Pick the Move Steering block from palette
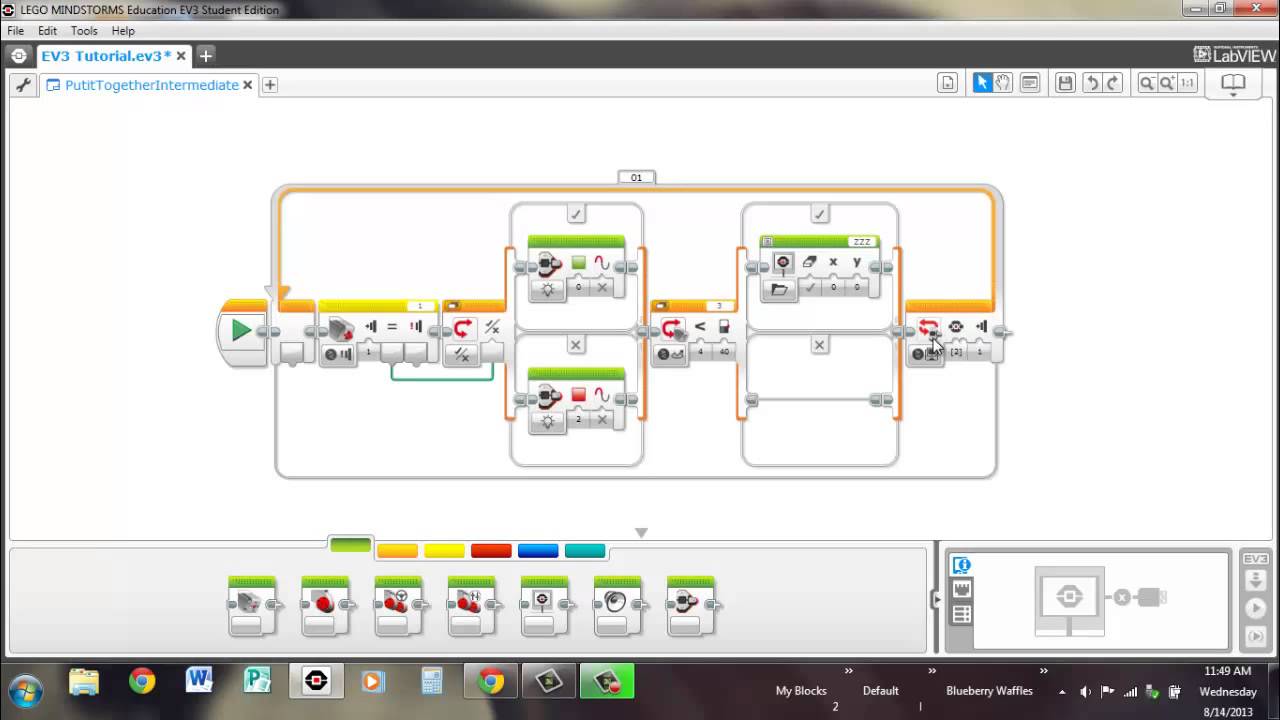Image resolution: width=1280 pixels, height=720 pixels. pyautogui.click(x=398, y=606)
